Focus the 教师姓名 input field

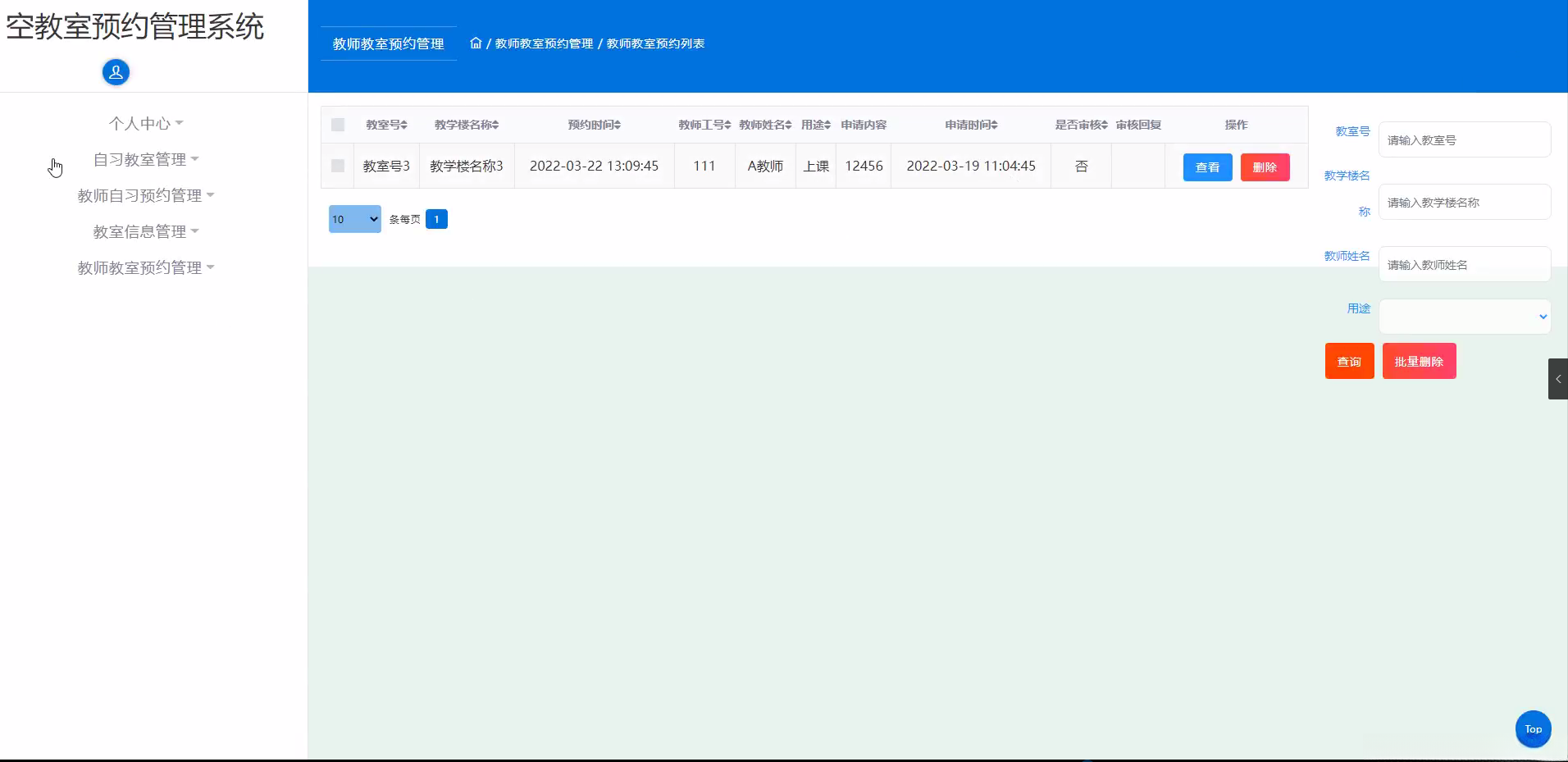click(1465, 264)
